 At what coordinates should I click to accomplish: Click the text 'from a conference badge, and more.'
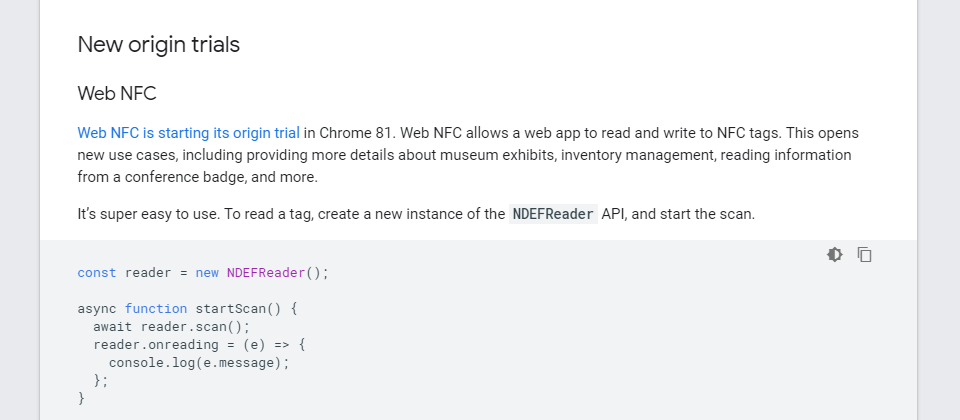click(x=198, y=177)
